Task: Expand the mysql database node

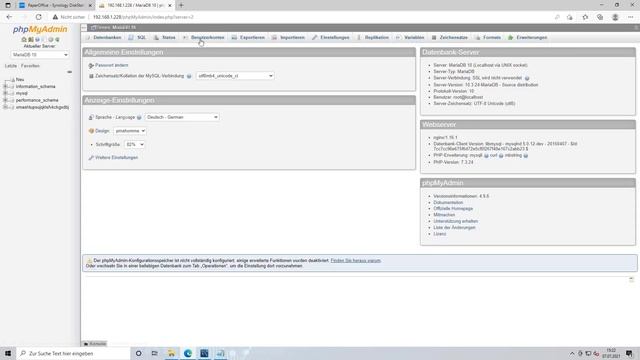Action: (x=5, y=93)
